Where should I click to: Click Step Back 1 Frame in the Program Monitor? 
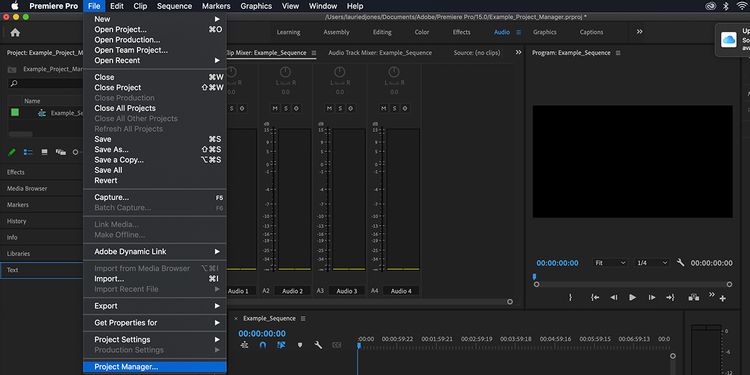click(x=614, y=298)
